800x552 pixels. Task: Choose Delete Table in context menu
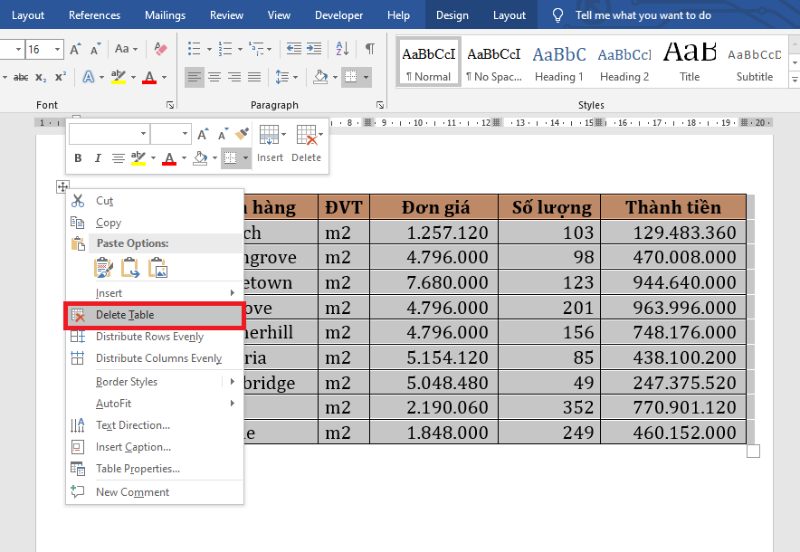[154, 315]
